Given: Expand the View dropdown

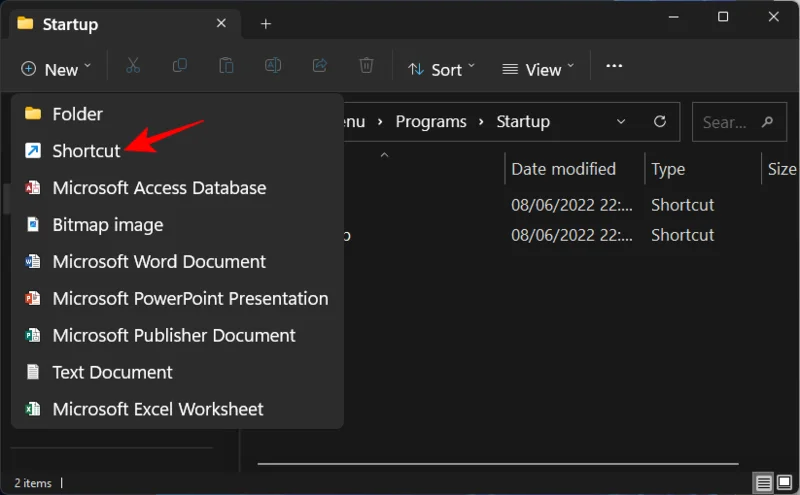Looking at the screenshot, I should click(538, 69).
